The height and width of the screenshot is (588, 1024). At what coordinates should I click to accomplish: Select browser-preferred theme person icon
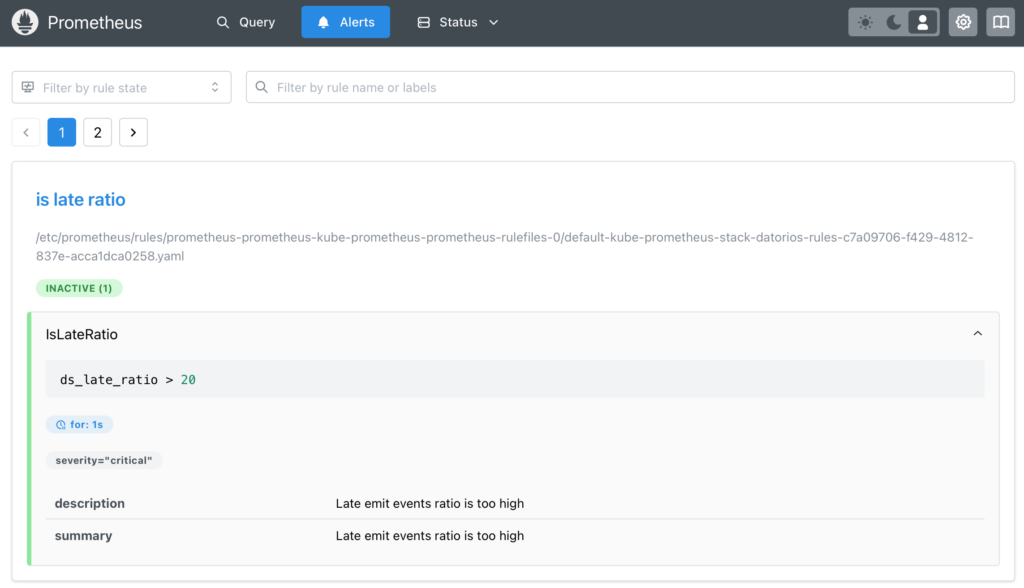(x=923, y=22)
